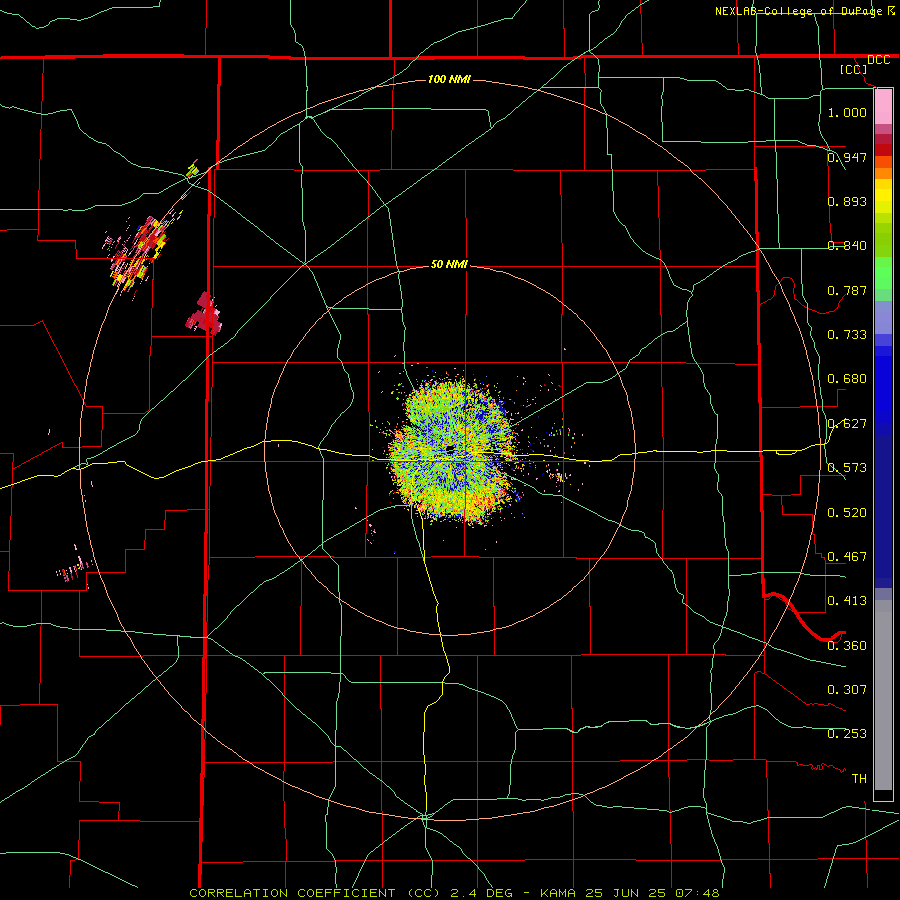Click the 50 NMI range ring label
900x900 pixels.
point(449,265)
